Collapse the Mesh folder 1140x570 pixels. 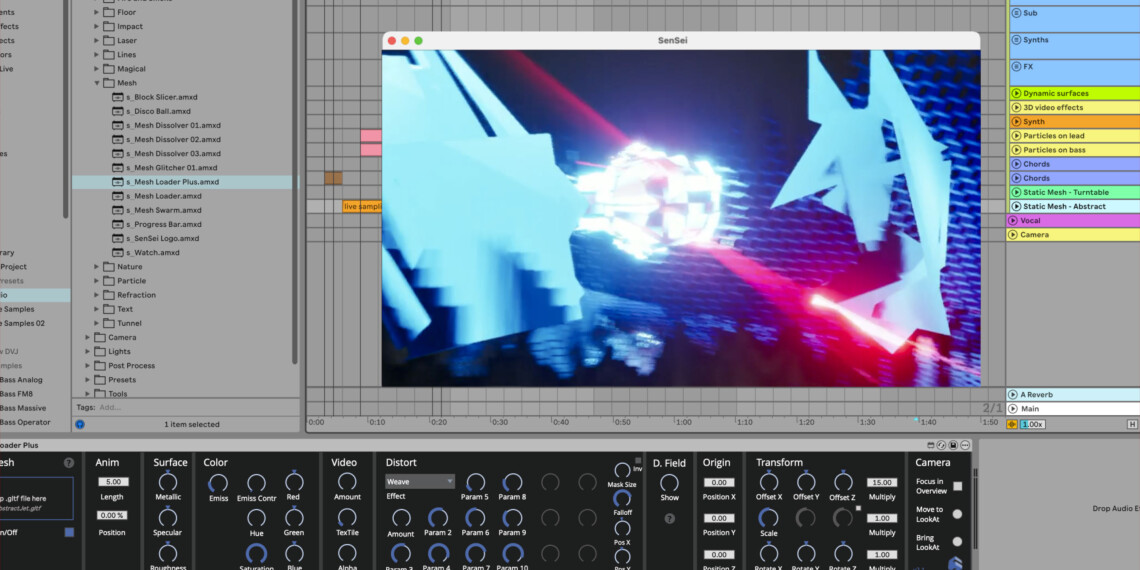97,83
